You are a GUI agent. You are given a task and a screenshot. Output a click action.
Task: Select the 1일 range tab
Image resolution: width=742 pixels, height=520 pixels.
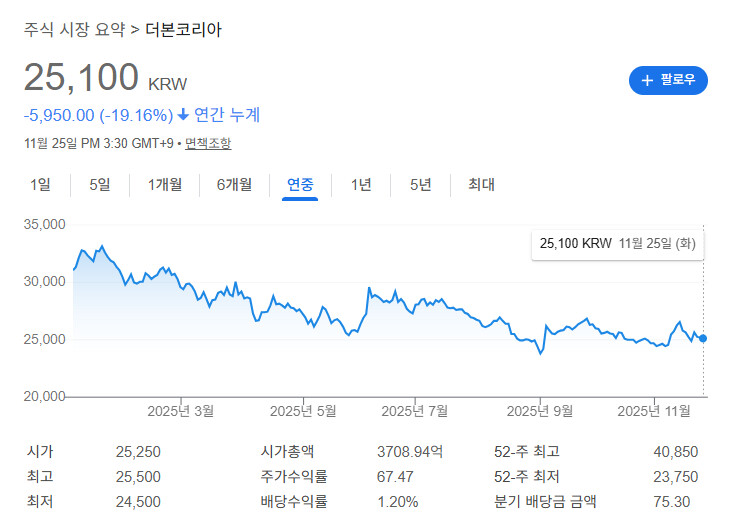(x=40, y=184)
